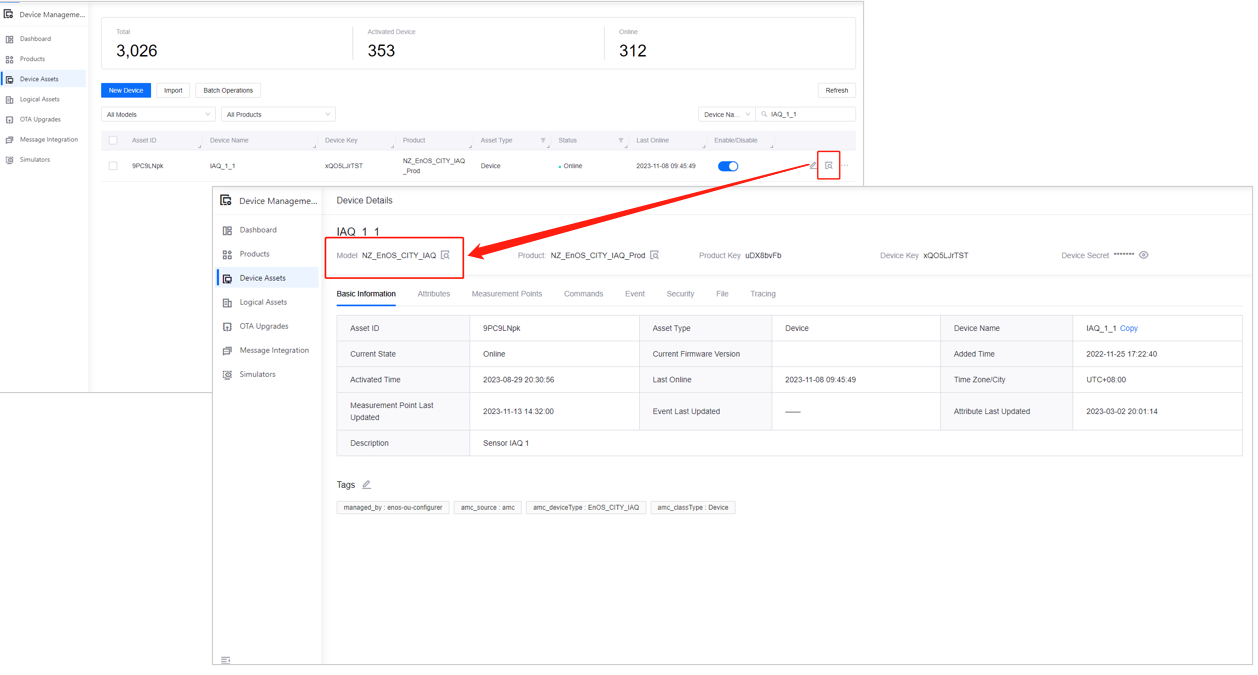Open model details icon beside NZ_EnOS_CITY_IAQ
The height and width of the screenshot is (675, 1258).
(446, 255)
